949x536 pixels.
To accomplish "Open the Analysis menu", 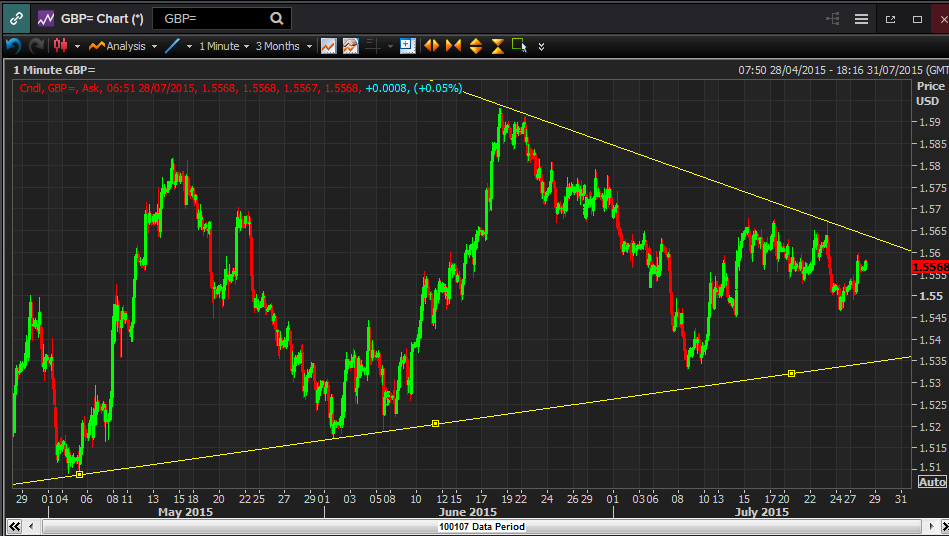I will 118,46.
